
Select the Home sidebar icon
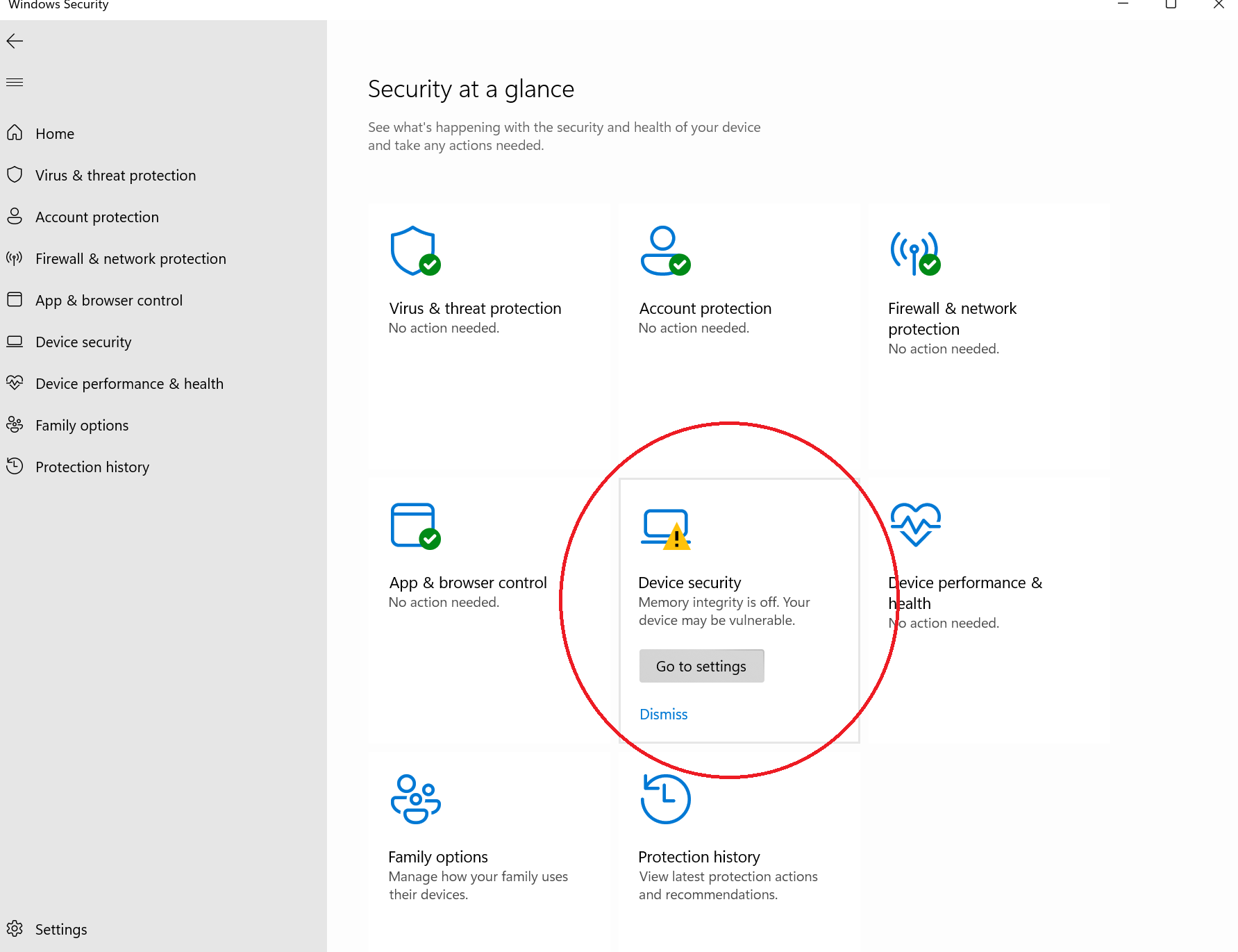[x=15, y=133]
